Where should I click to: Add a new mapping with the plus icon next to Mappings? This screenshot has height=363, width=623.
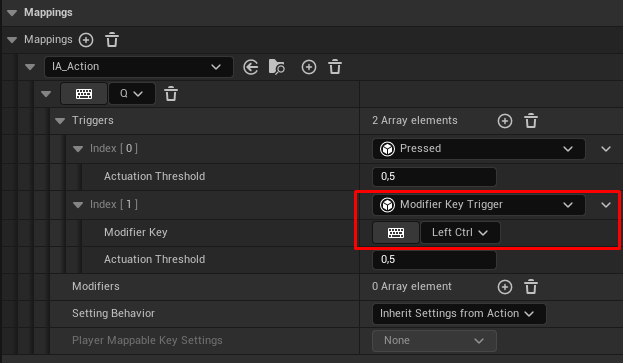[86, 40]
